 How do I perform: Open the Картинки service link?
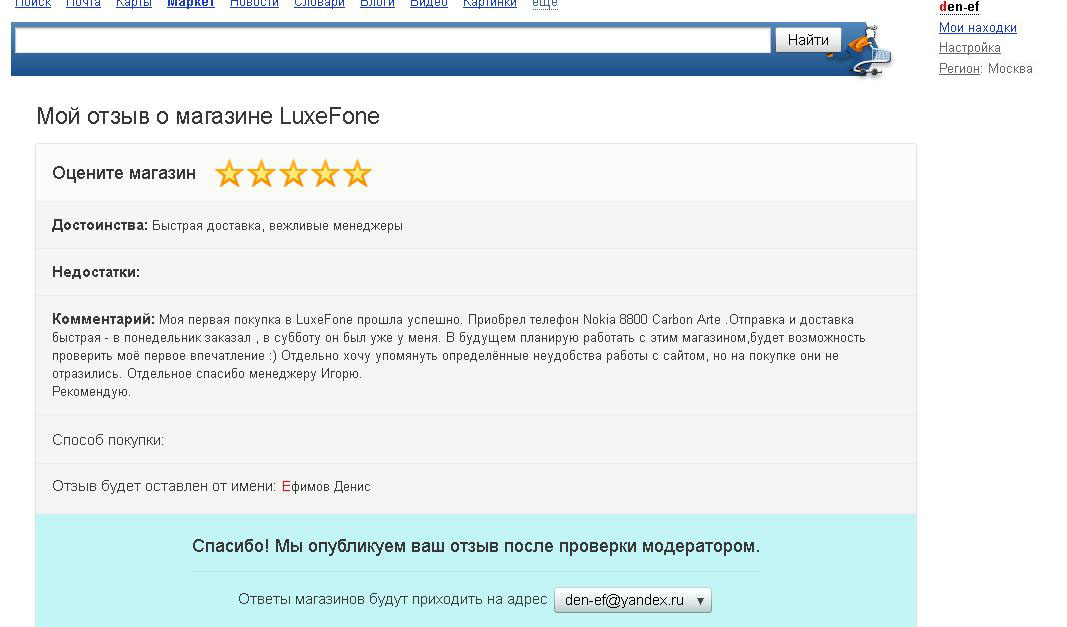pyautogui.click(x=489, y=3)
